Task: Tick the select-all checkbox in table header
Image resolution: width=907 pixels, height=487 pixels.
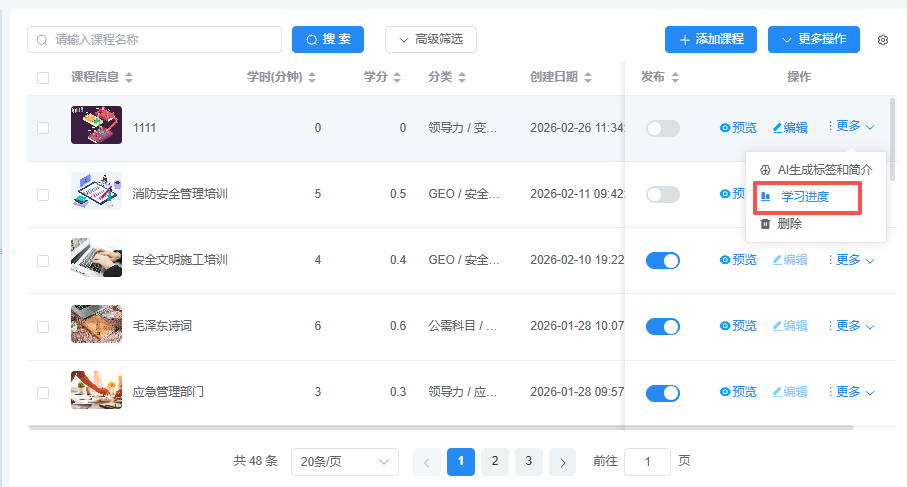Action: 43,78
